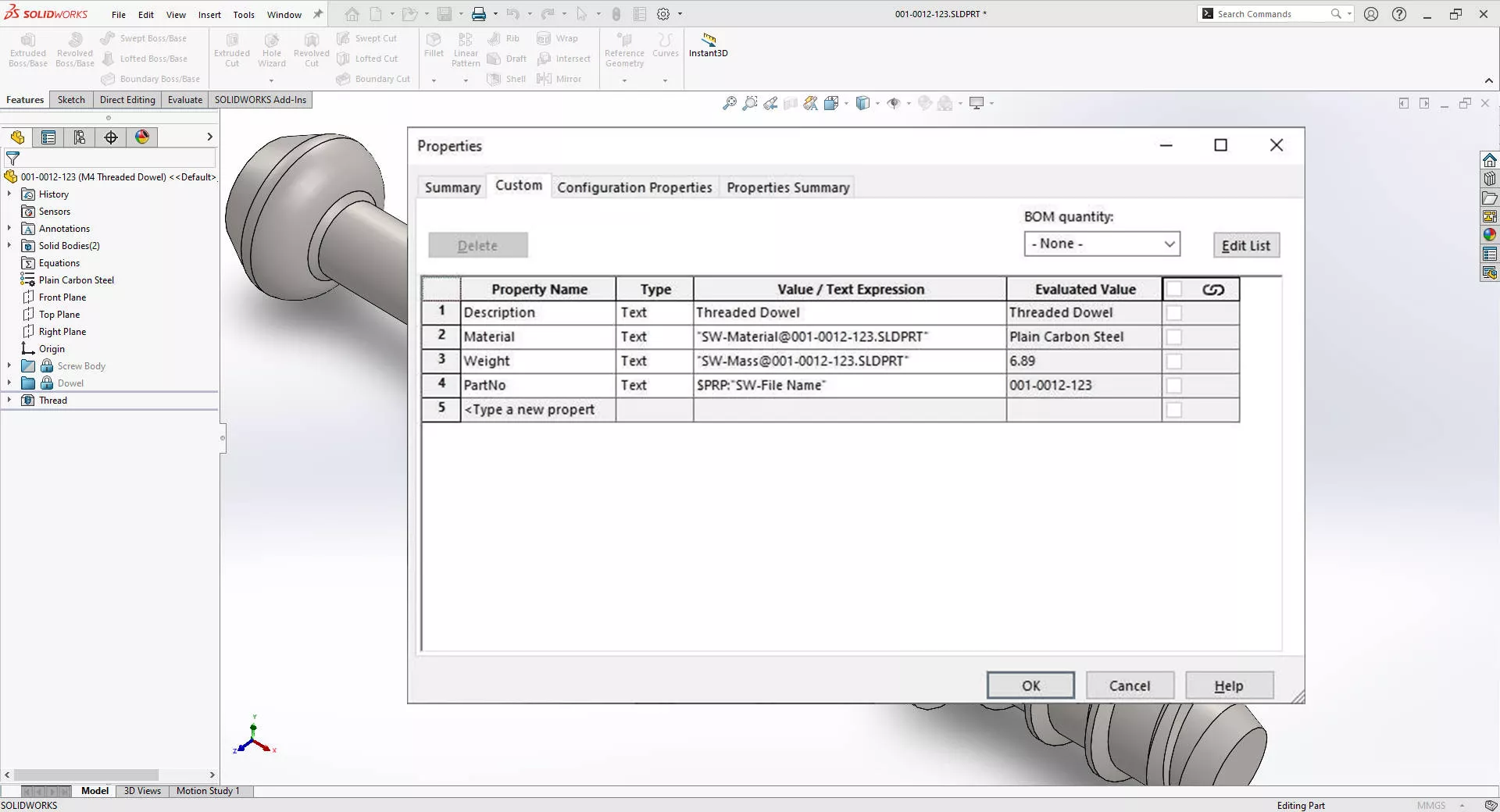Click the Zoom to Fit magnifier icon
This screenshot has height=812, width=1500.
click(729, 103)
